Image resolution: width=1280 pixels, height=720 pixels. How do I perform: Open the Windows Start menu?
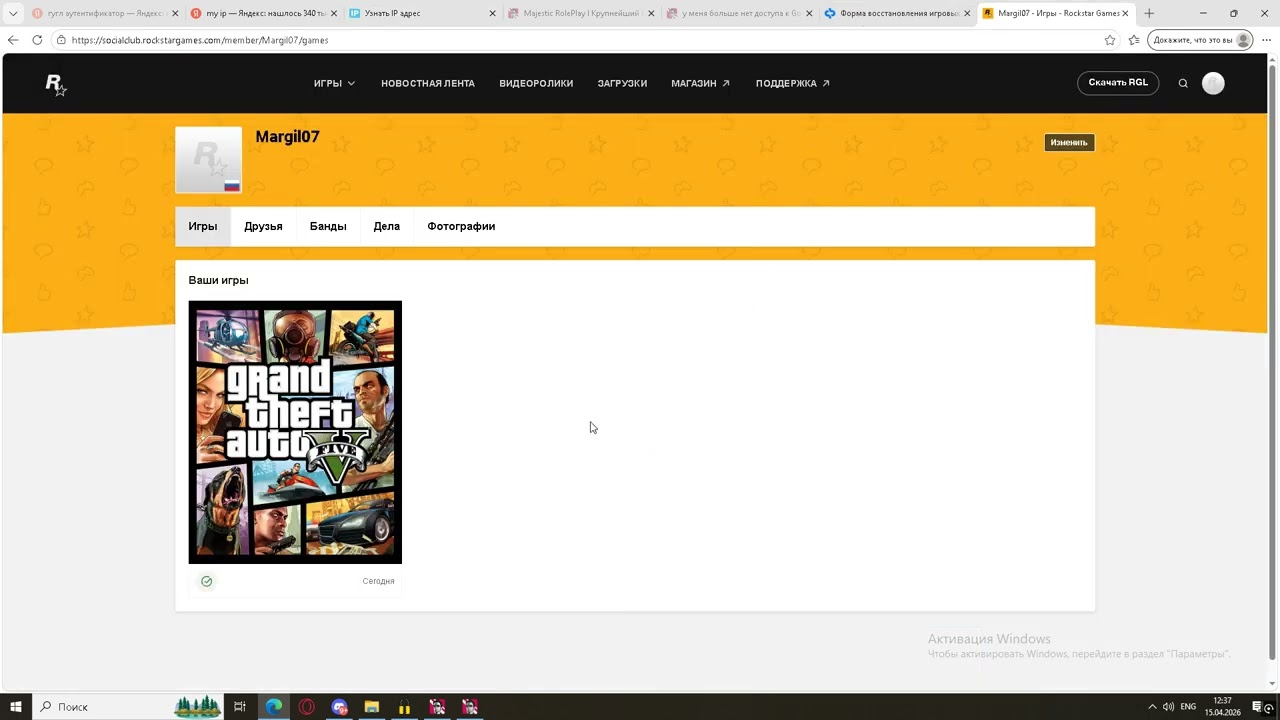pyautogui.click(x=16, y=707)
